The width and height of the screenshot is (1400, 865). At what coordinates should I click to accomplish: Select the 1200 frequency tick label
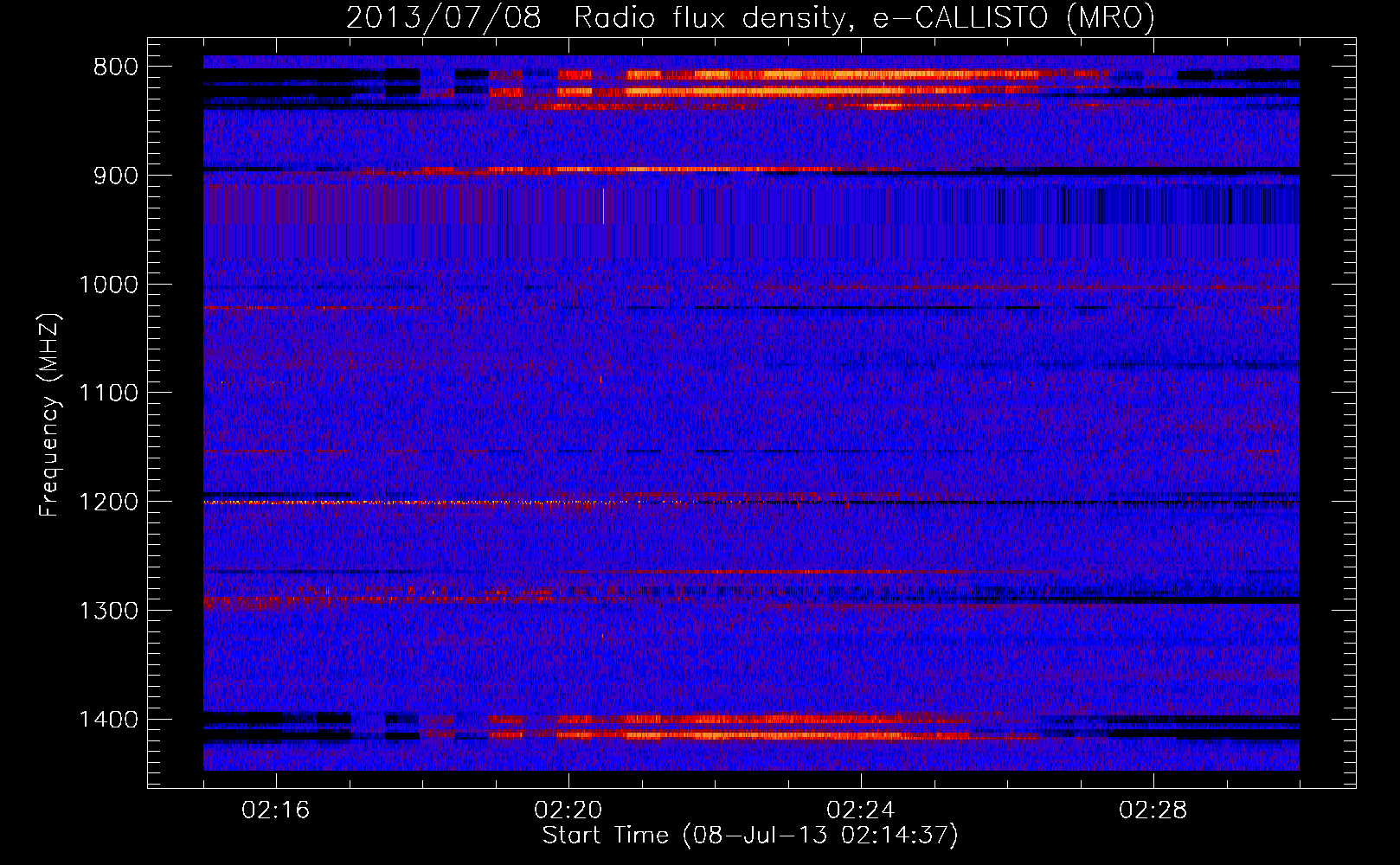108,503
